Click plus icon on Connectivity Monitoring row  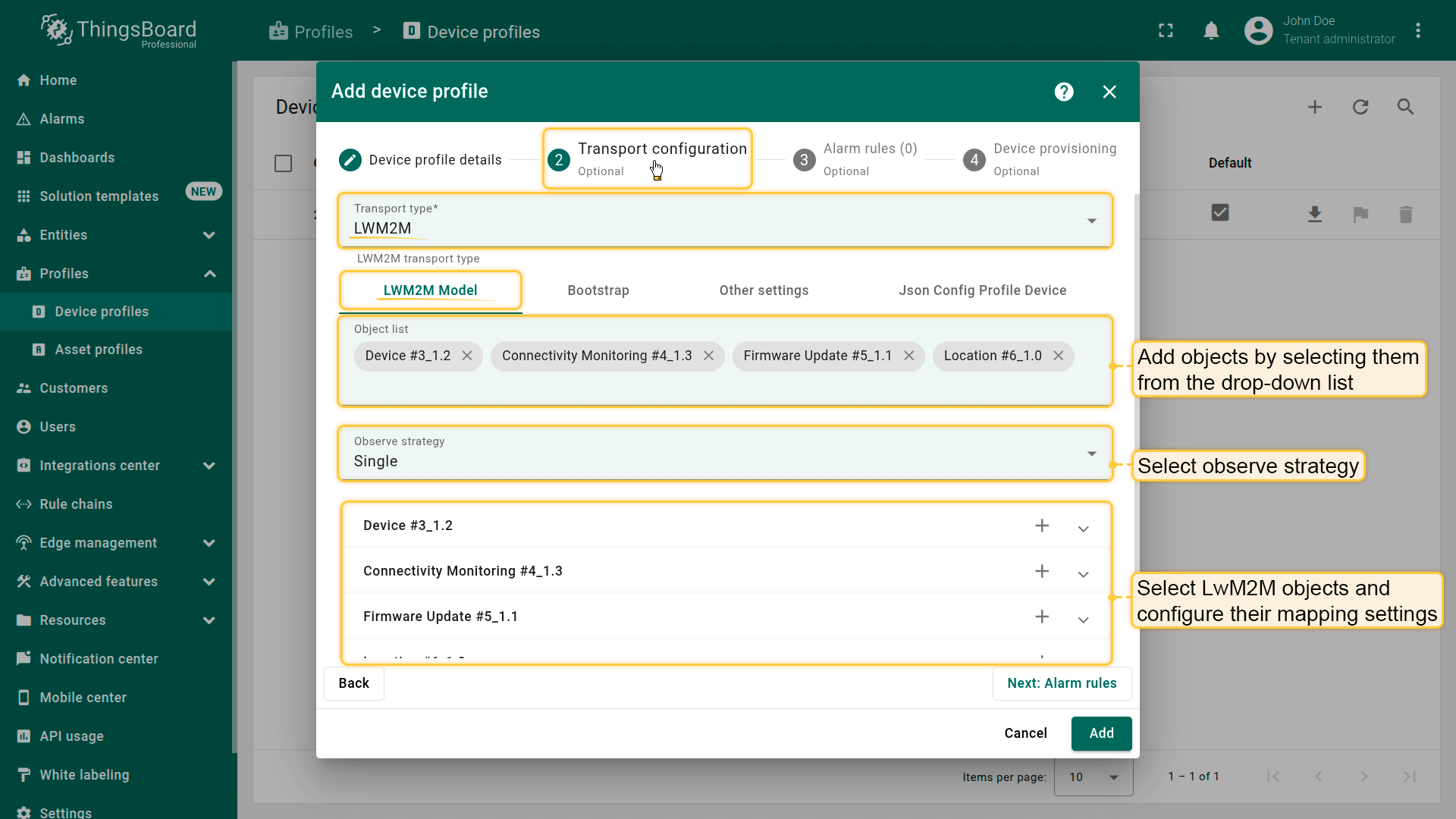tap(1042, 571)
